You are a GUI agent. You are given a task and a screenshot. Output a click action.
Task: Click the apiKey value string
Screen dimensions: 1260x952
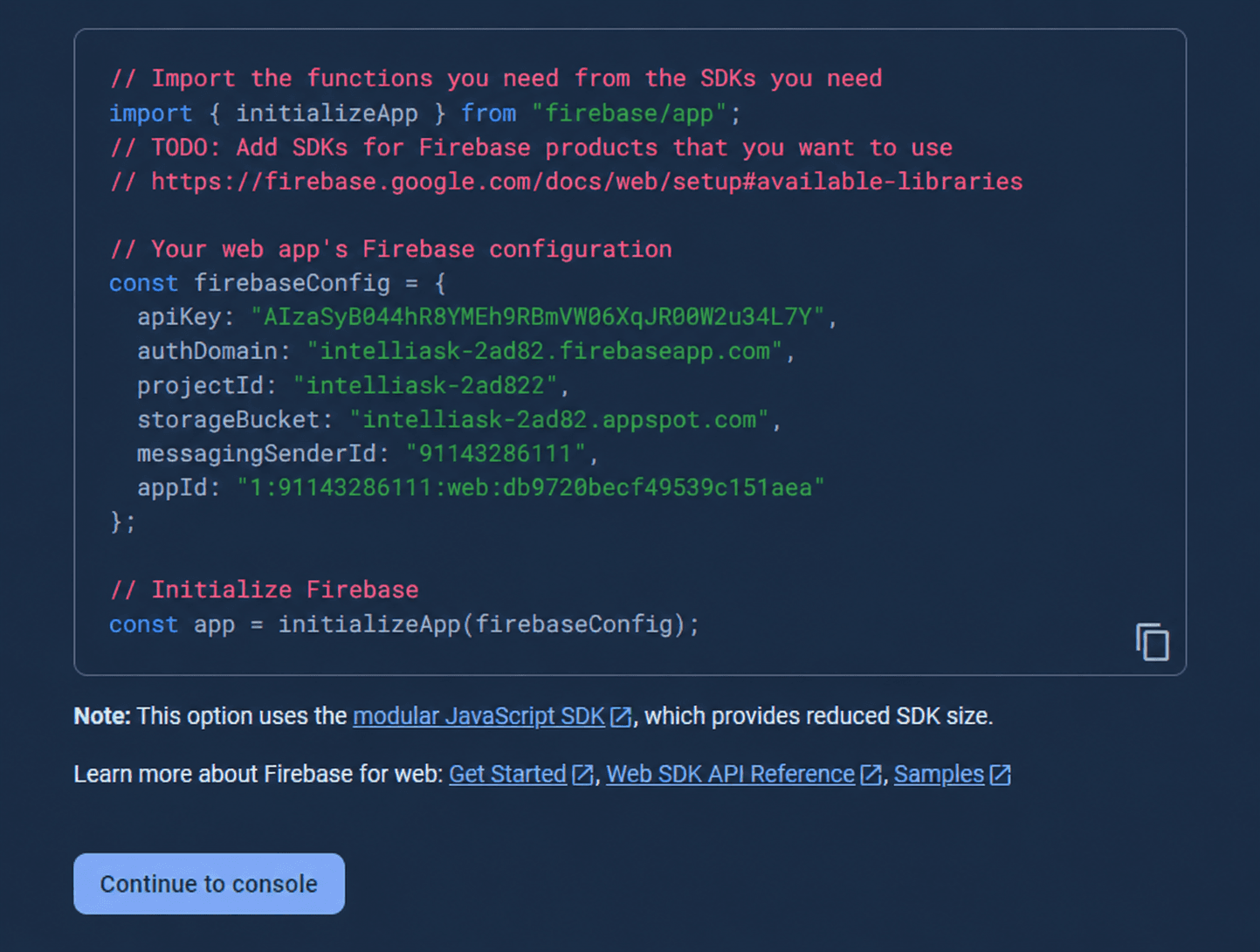coord(537,316)
